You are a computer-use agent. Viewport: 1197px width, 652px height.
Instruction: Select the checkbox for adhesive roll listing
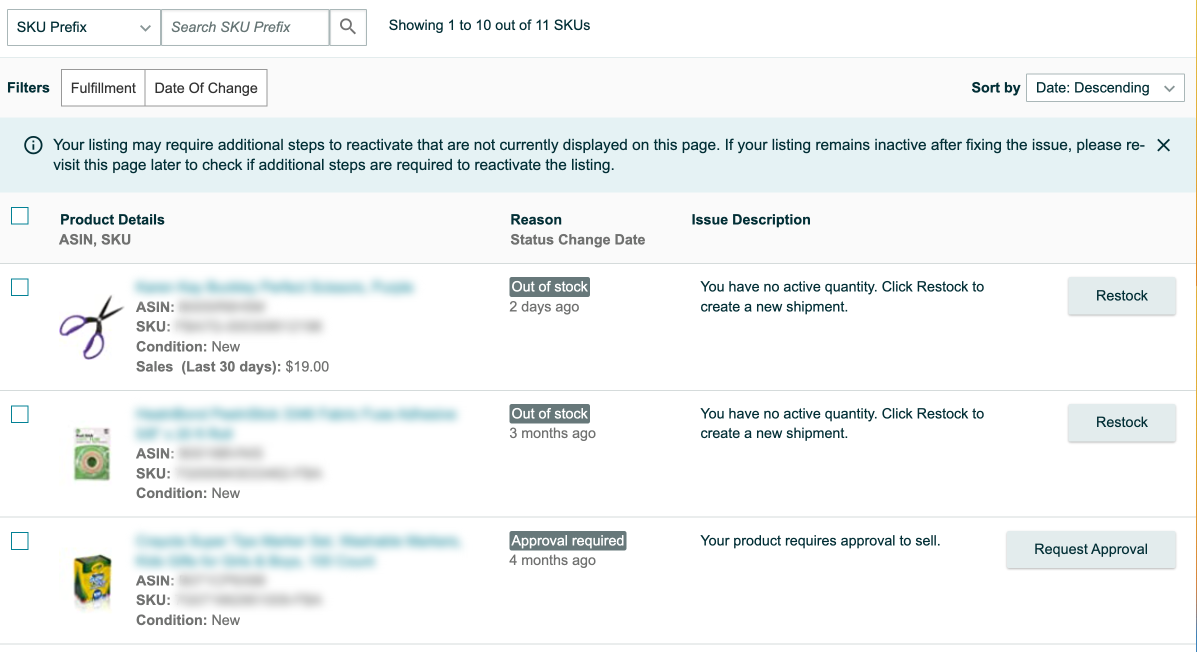click(x=20, y=414)
